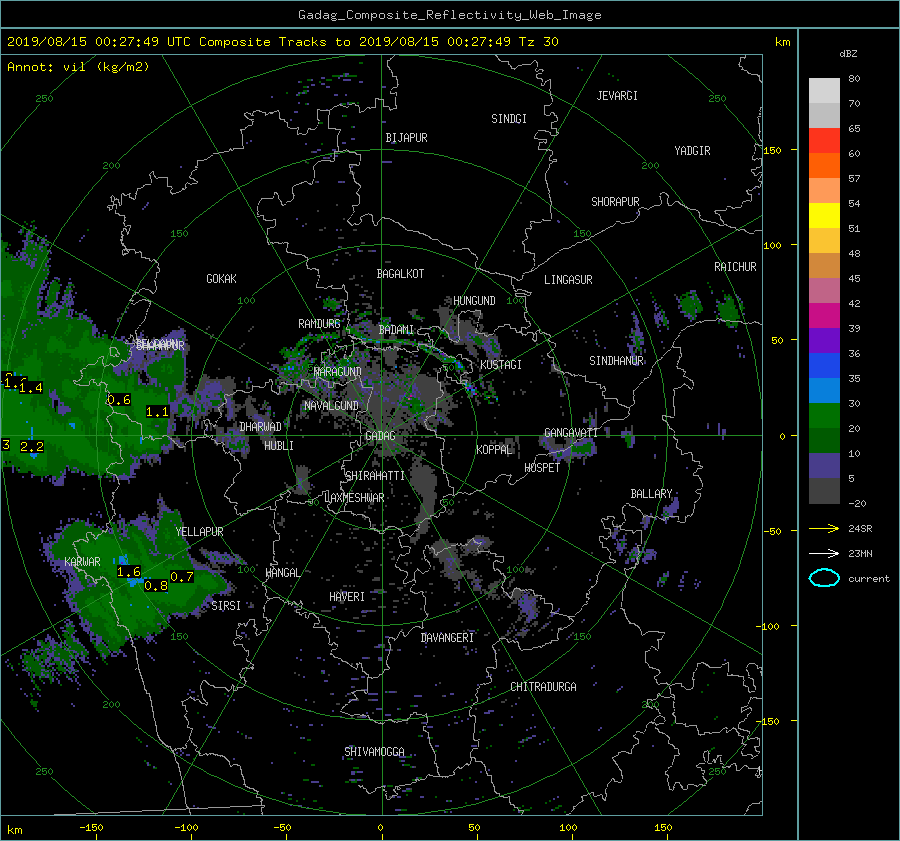Click the HUNGUND label
Screen dimensions: 900x841
pos(474,301)
